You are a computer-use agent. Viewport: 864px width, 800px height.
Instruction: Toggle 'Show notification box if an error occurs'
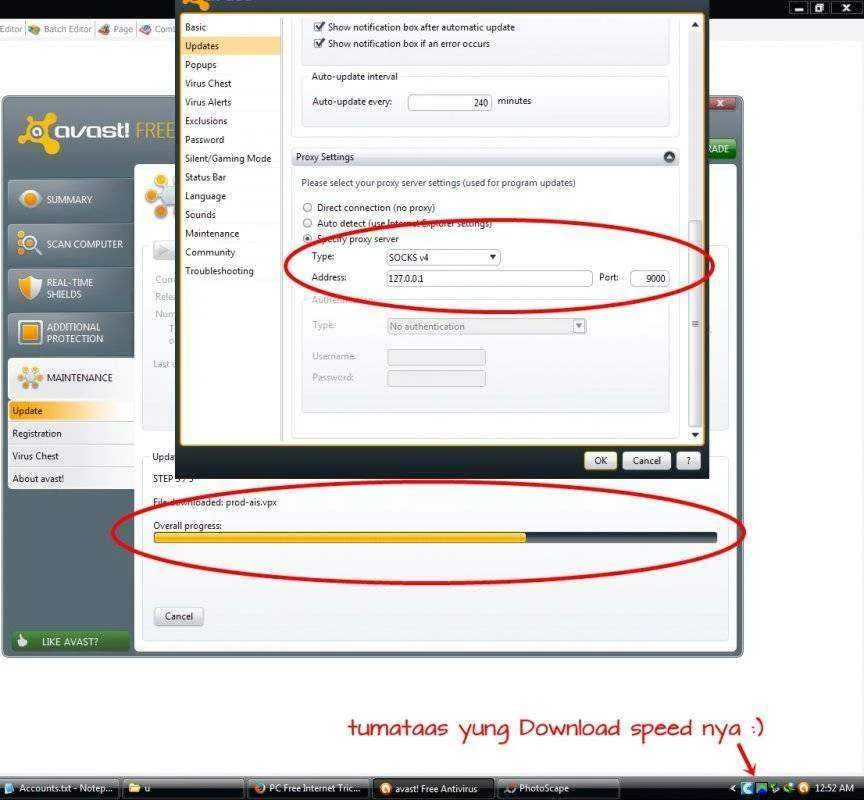318,43
